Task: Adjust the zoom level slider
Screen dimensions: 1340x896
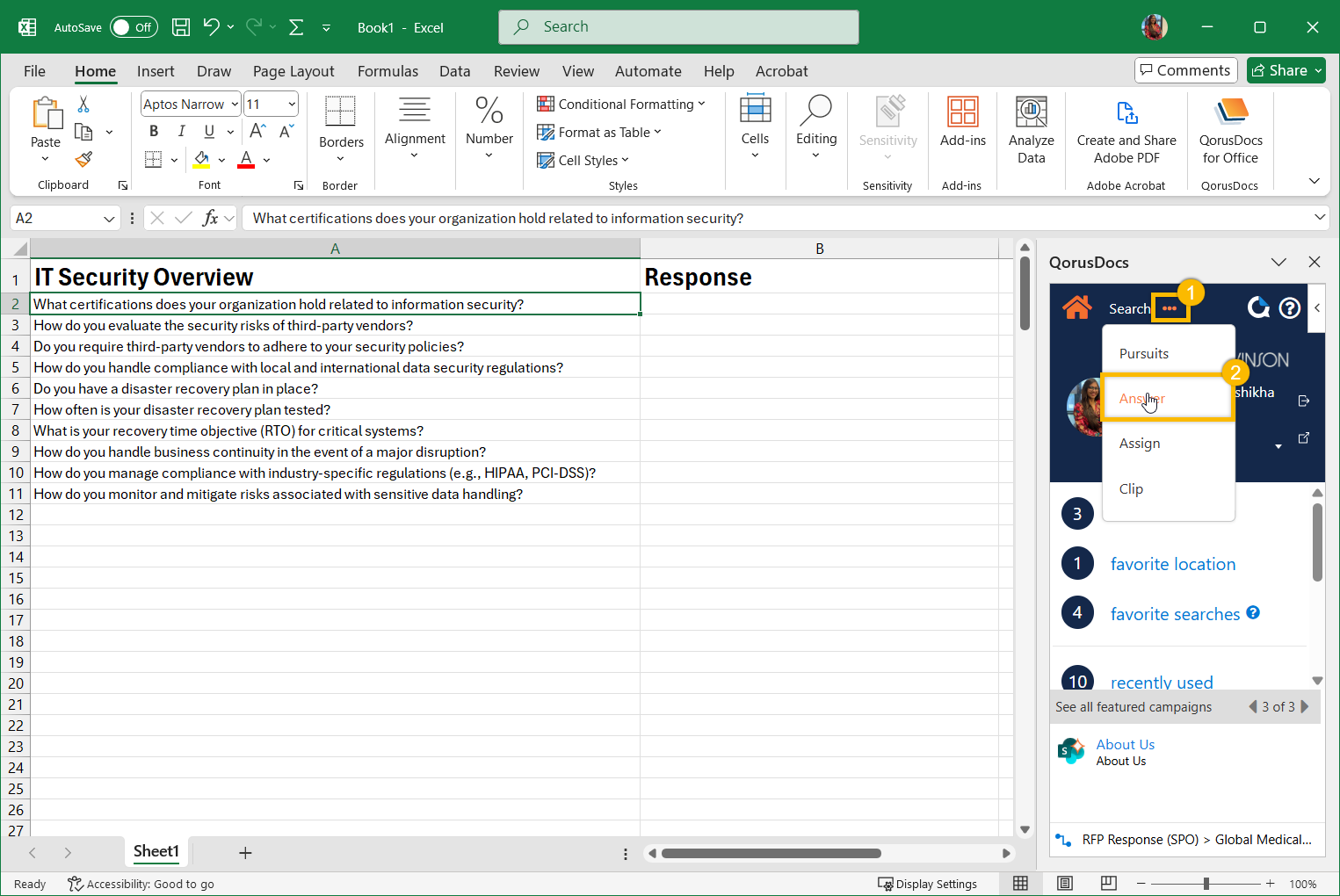Action: (x=1206, y=884)
